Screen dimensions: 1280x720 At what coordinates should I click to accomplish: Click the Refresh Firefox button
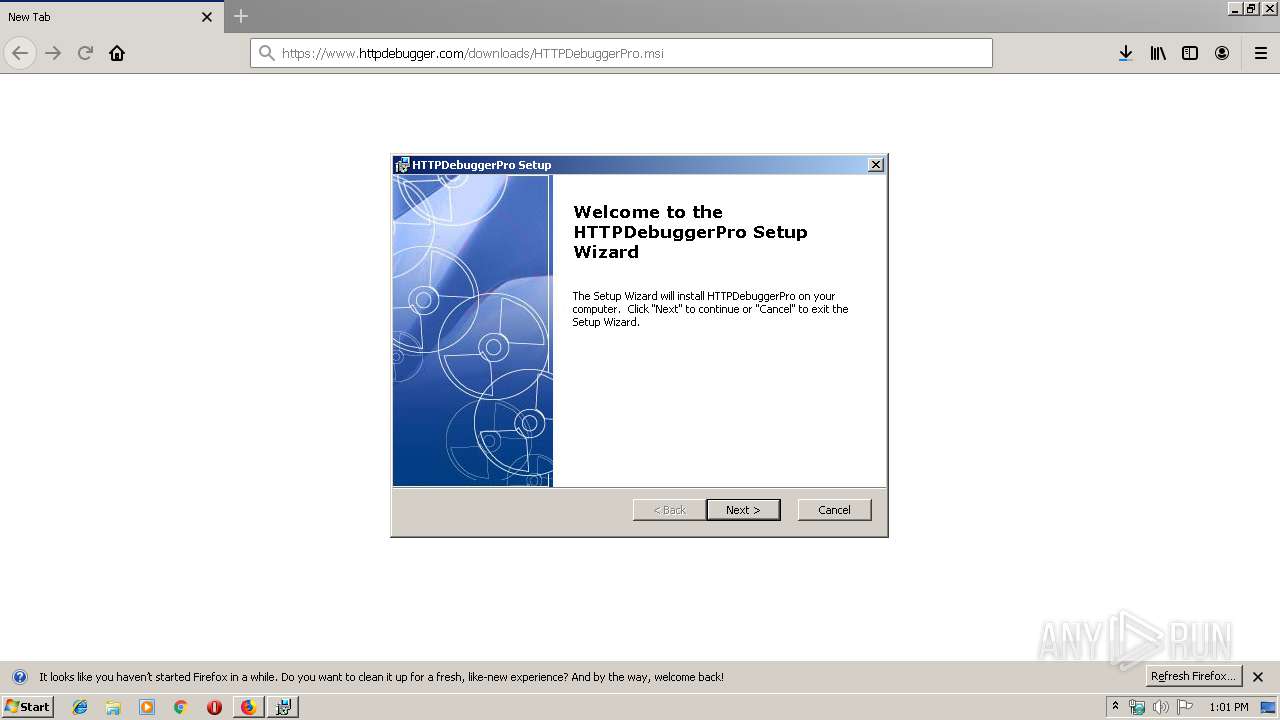1193,676
